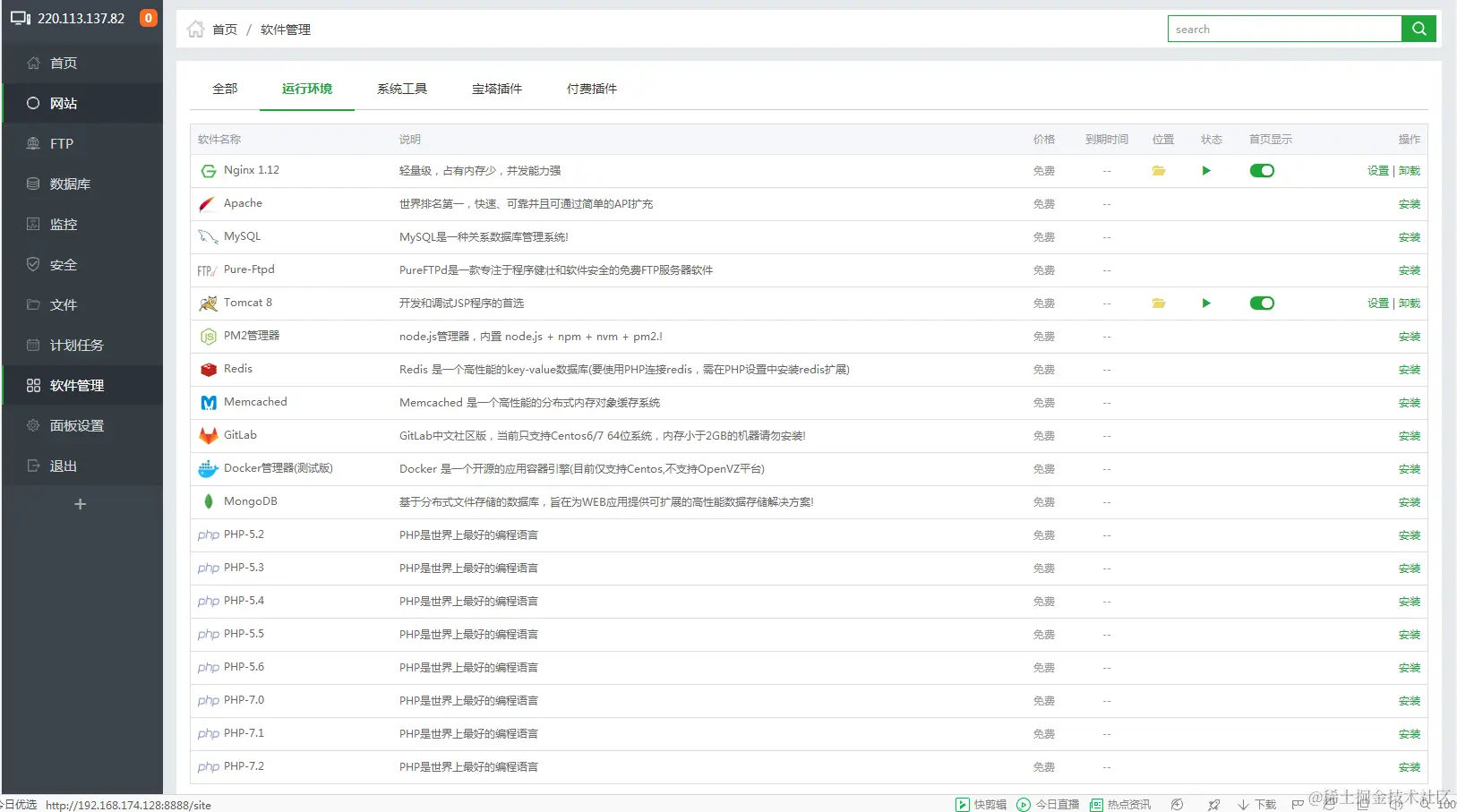Open the 系统工具 tab
Screen dimensions: 1457x812
click(402, 89)
